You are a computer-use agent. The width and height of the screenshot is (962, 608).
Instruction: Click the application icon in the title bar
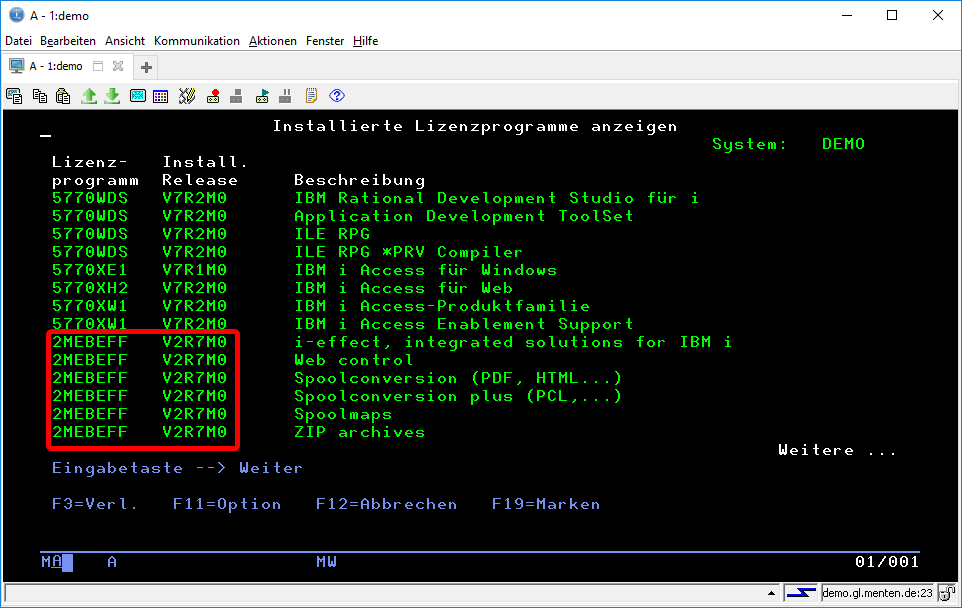pos(17,15)
